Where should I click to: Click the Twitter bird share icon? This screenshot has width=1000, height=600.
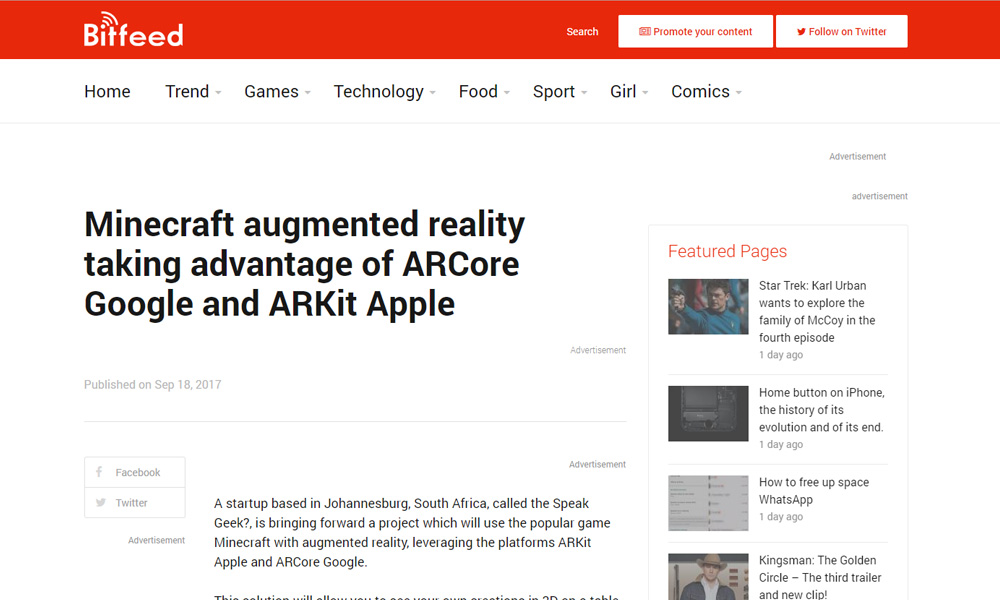tap(101, 502)
